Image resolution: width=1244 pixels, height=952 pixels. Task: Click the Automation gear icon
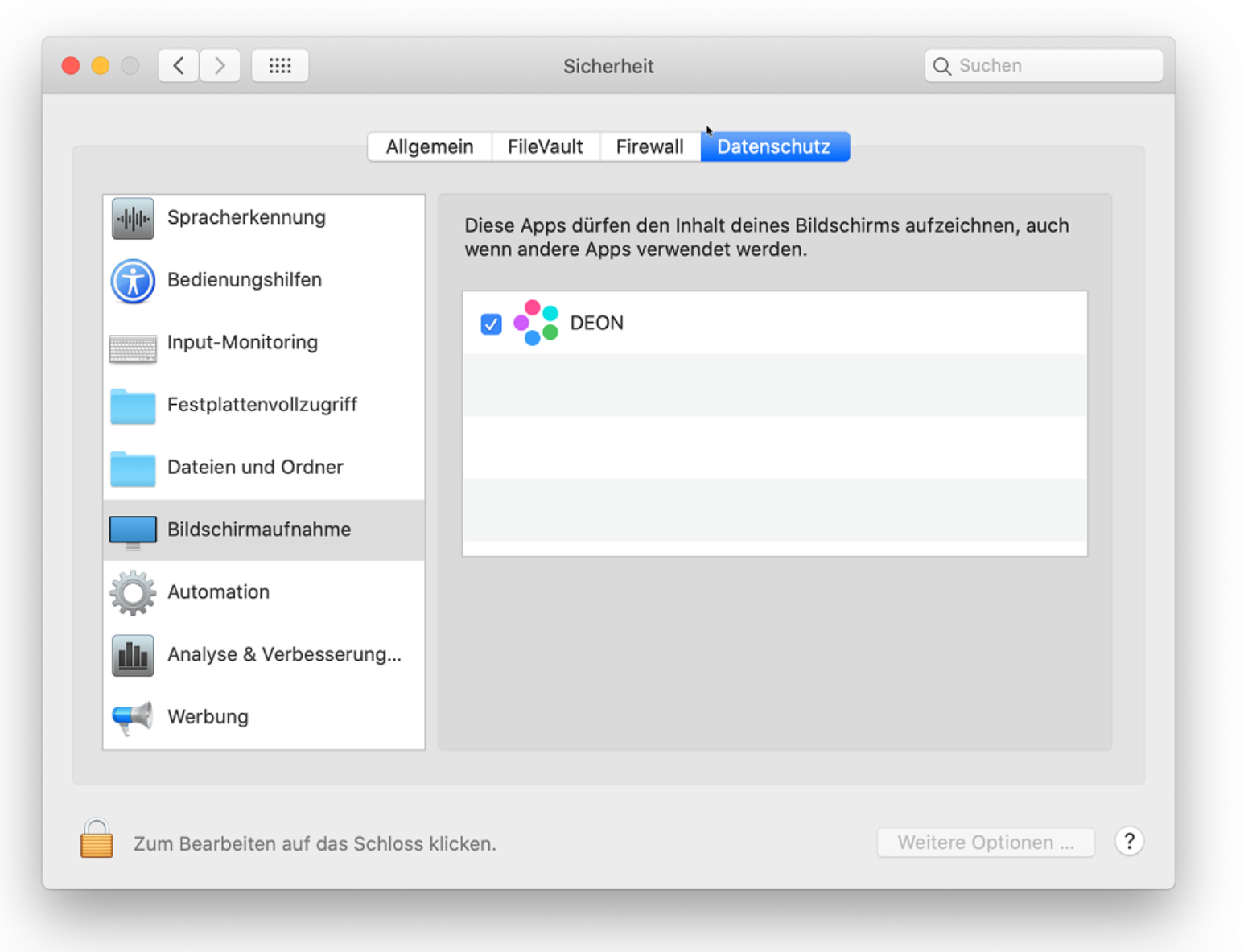(133, 593)
